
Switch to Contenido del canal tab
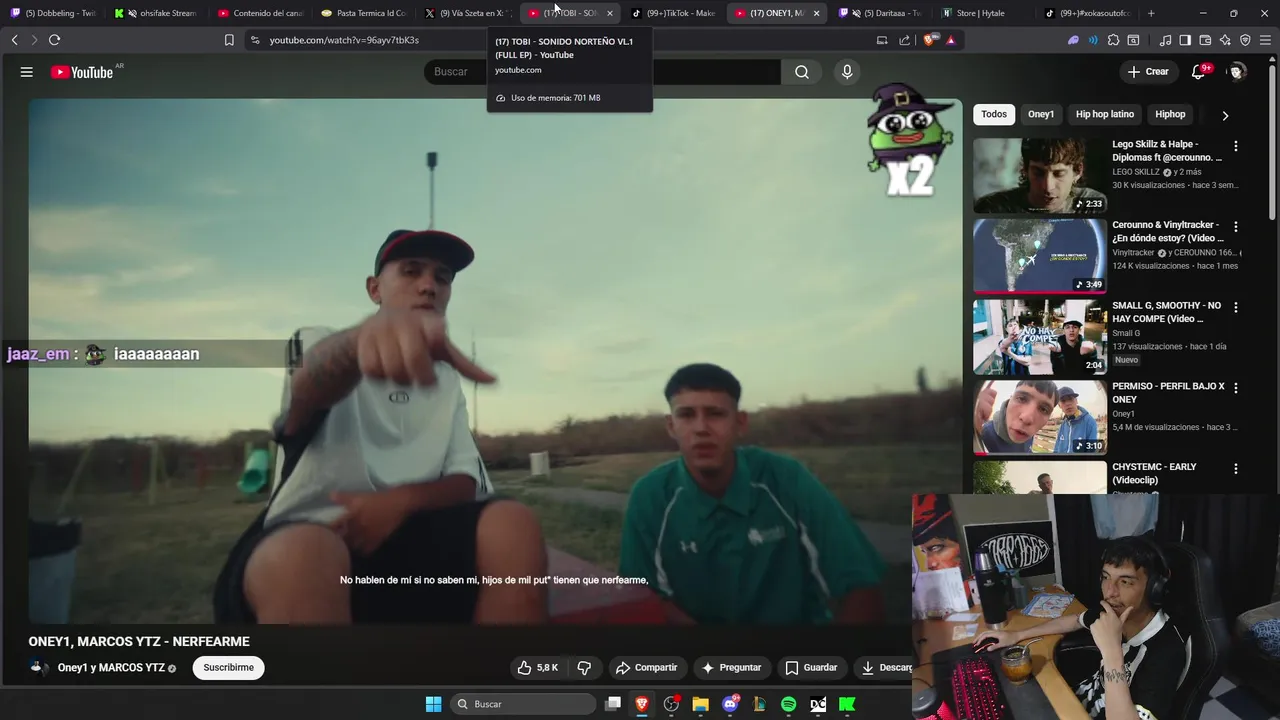pyautogui.click(x=260, y=13)
